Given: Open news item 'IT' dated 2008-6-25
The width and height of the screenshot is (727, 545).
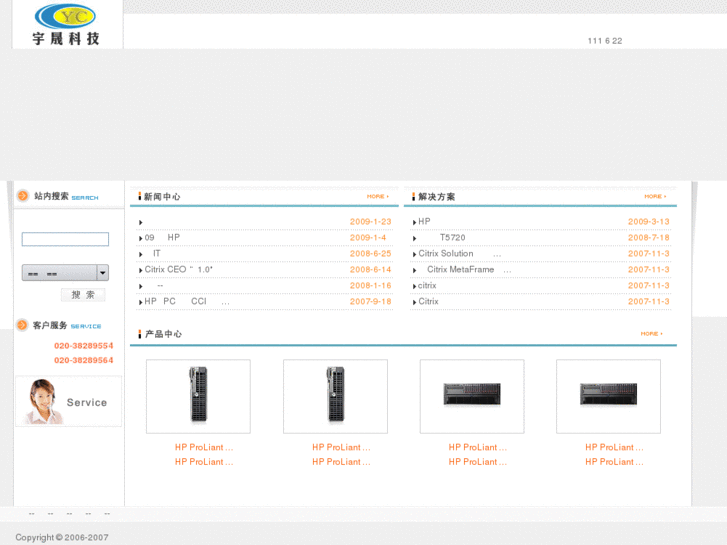Looking at the screenshot, I should (x=157, y=253).
